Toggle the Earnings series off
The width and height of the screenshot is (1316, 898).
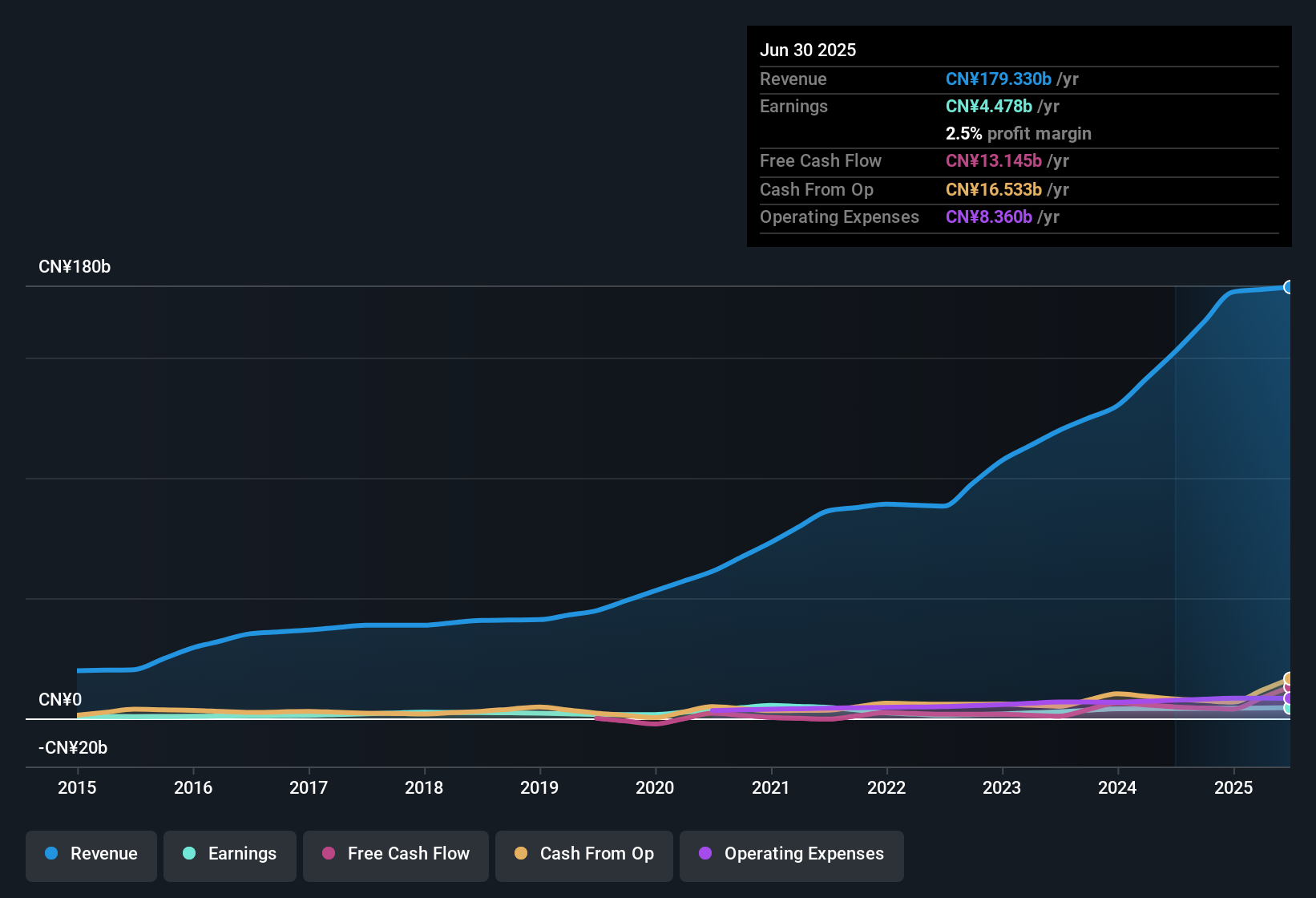pyautogui.click(x=229, y=854)
